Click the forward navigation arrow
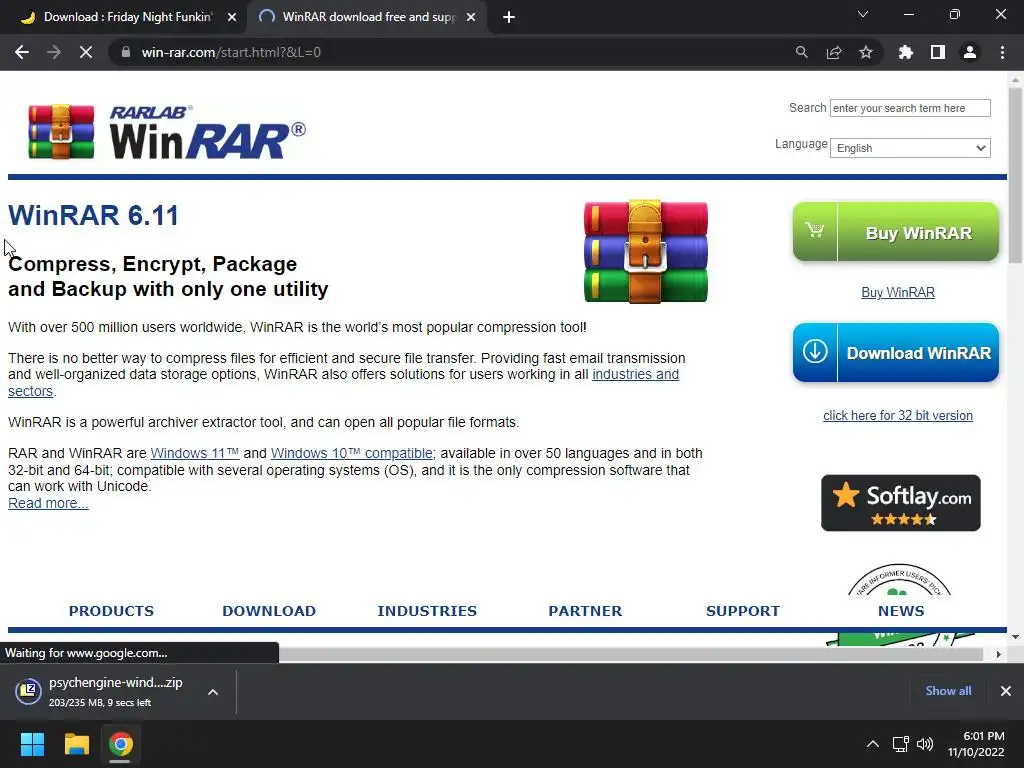The image size is (1024, 768). [54, 52]
